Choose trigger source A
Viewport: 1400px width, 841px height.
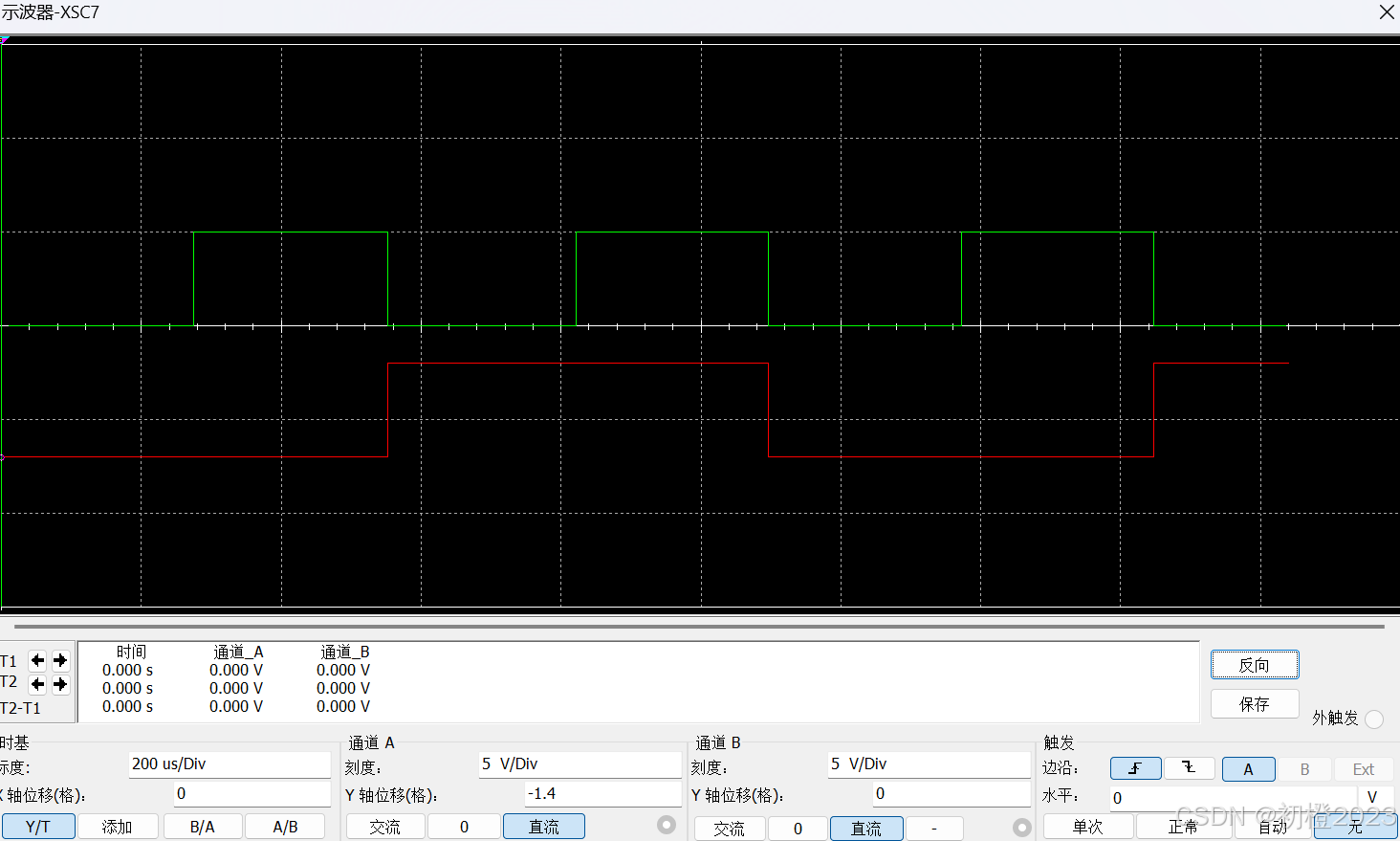[1248, 769]
